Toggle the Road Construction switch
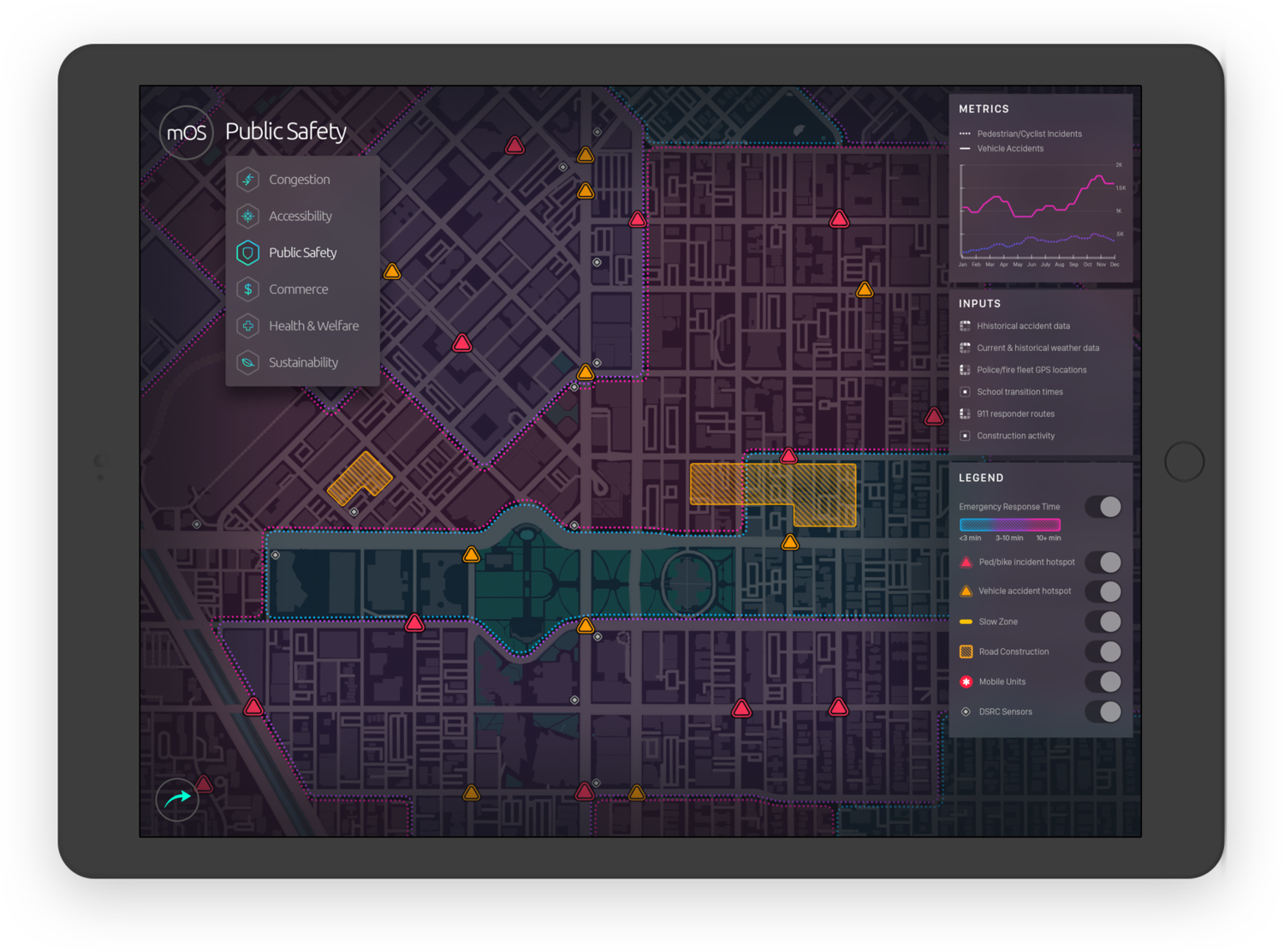Image resolution: width=1284 pixels, height=952 pixels. tap(1103, 652)
